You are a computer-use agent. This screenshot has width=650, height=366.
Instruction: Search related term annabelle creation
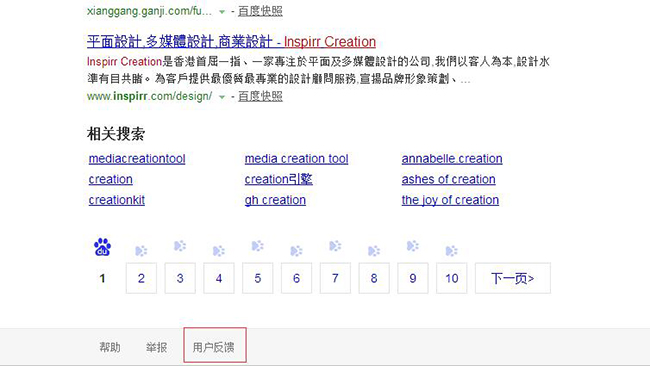click(452, 159)
